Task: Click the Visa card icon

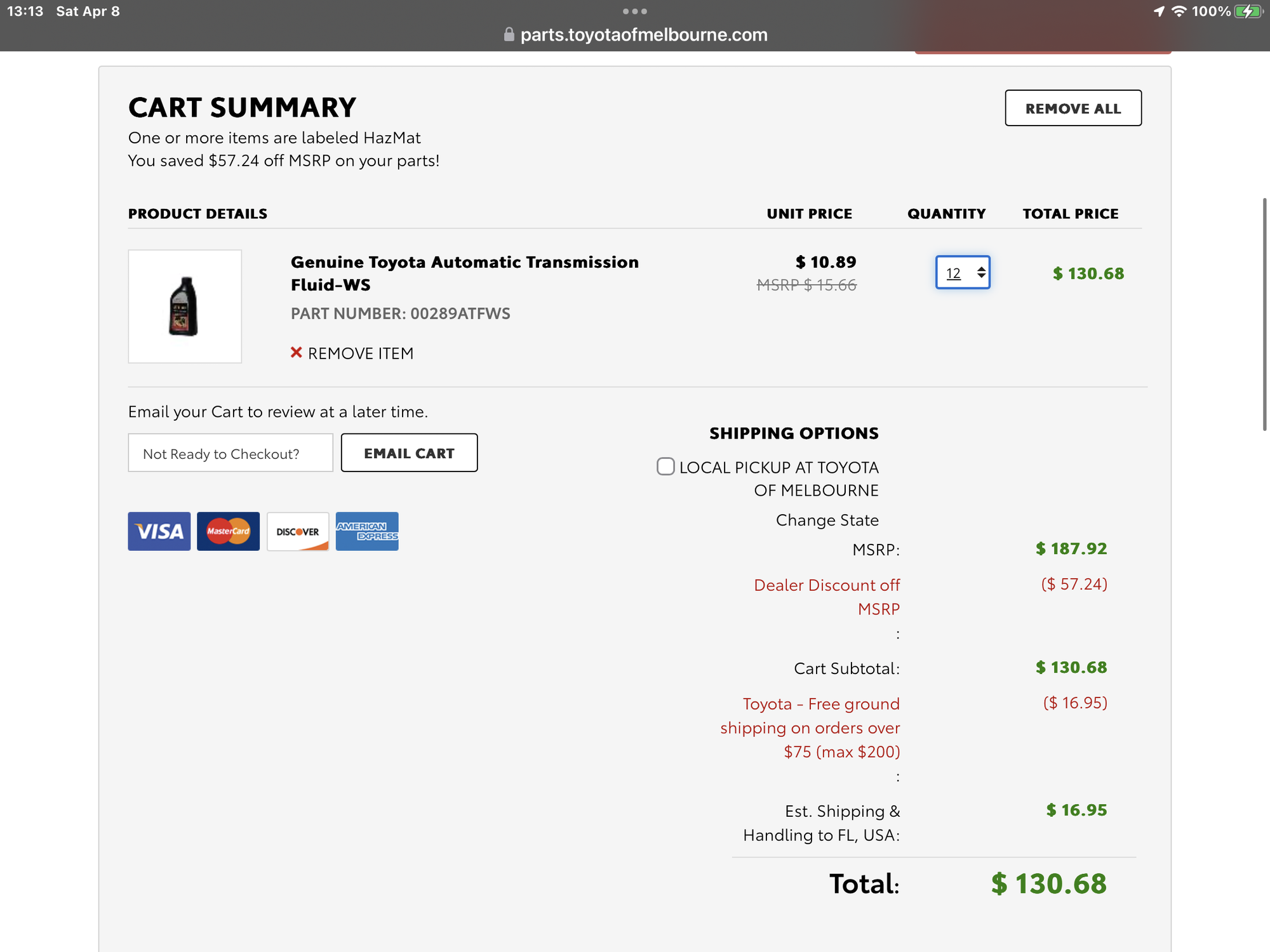Action: click(159, 531)
